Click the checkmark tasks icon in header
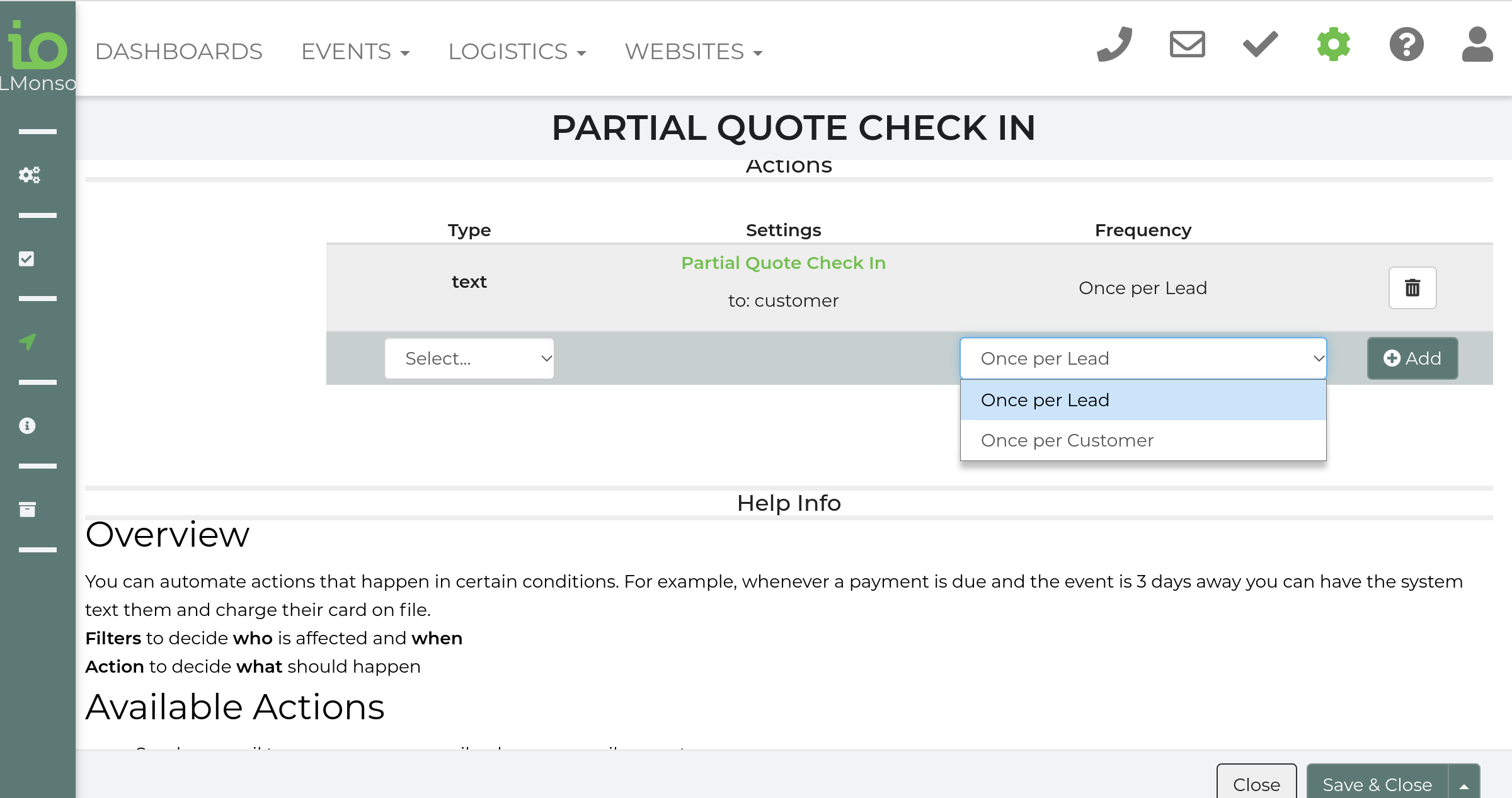Viewport: 1512px width, 798px height. click(1260, 45)
